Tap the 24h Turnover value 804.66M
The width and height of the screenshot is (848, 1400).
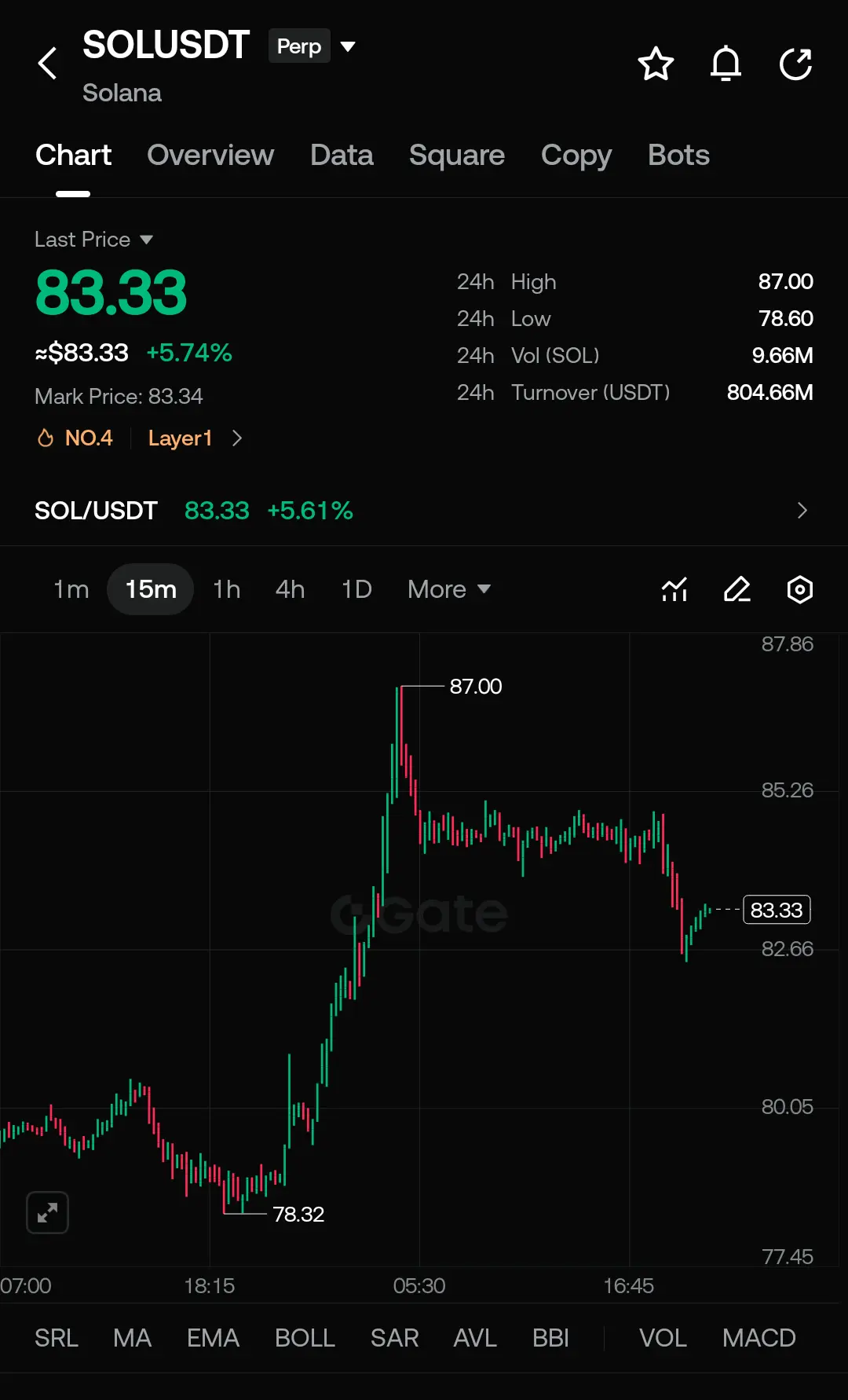click(x=769, y=392)
